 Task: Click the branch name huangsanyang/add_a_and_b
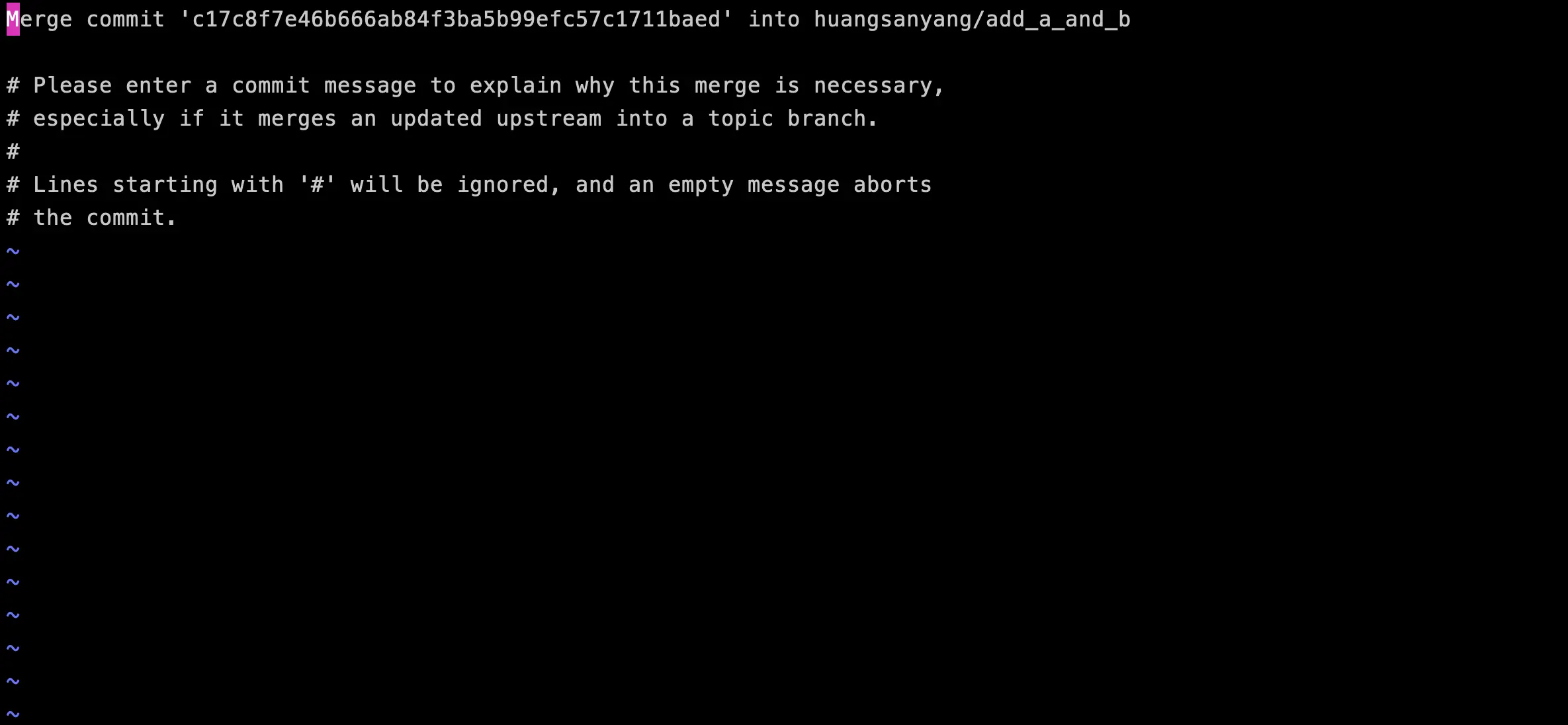[x=973, y=19]
